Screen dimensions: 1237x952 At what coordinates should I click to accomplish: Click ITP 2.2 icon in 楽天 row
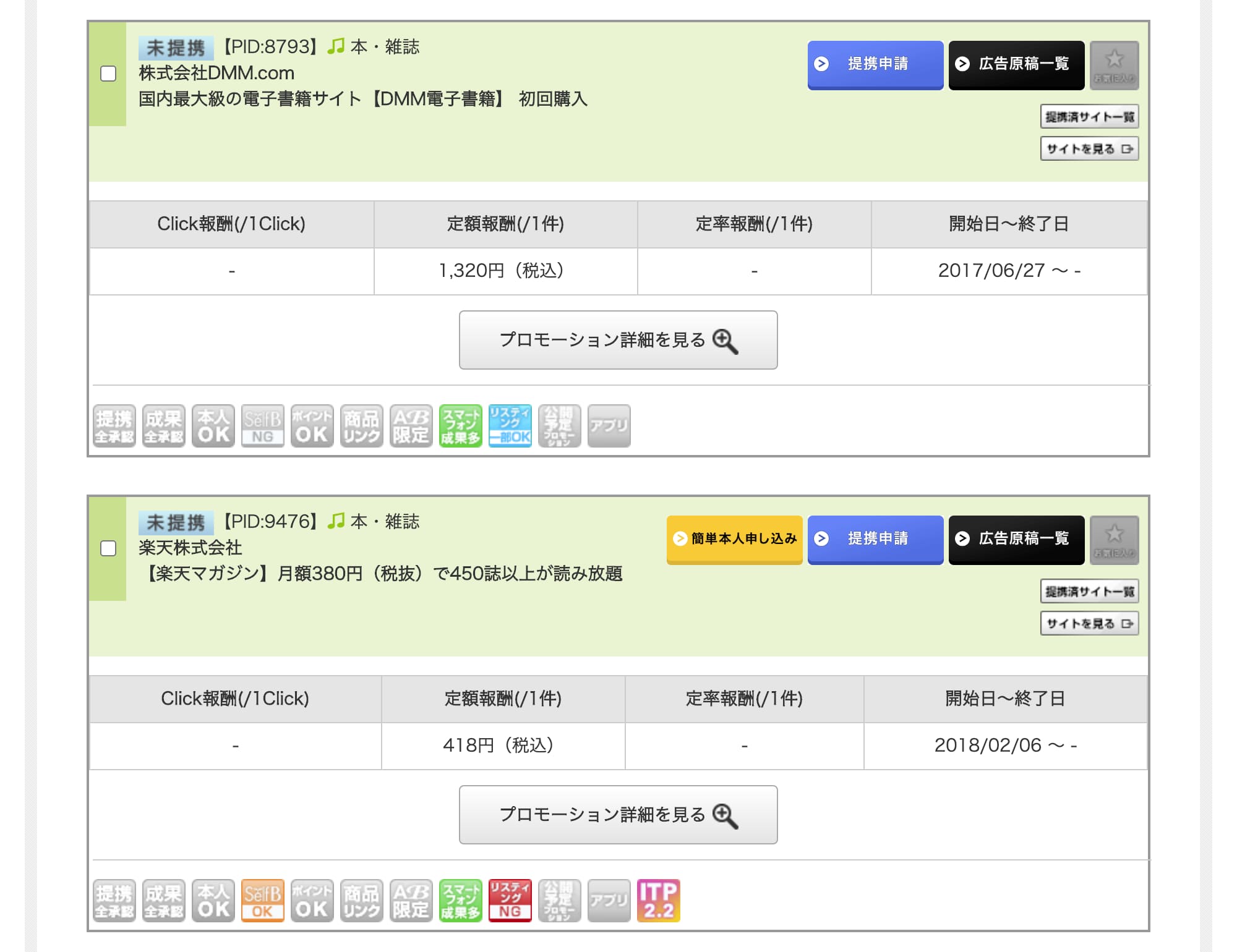tap(659, 901)
